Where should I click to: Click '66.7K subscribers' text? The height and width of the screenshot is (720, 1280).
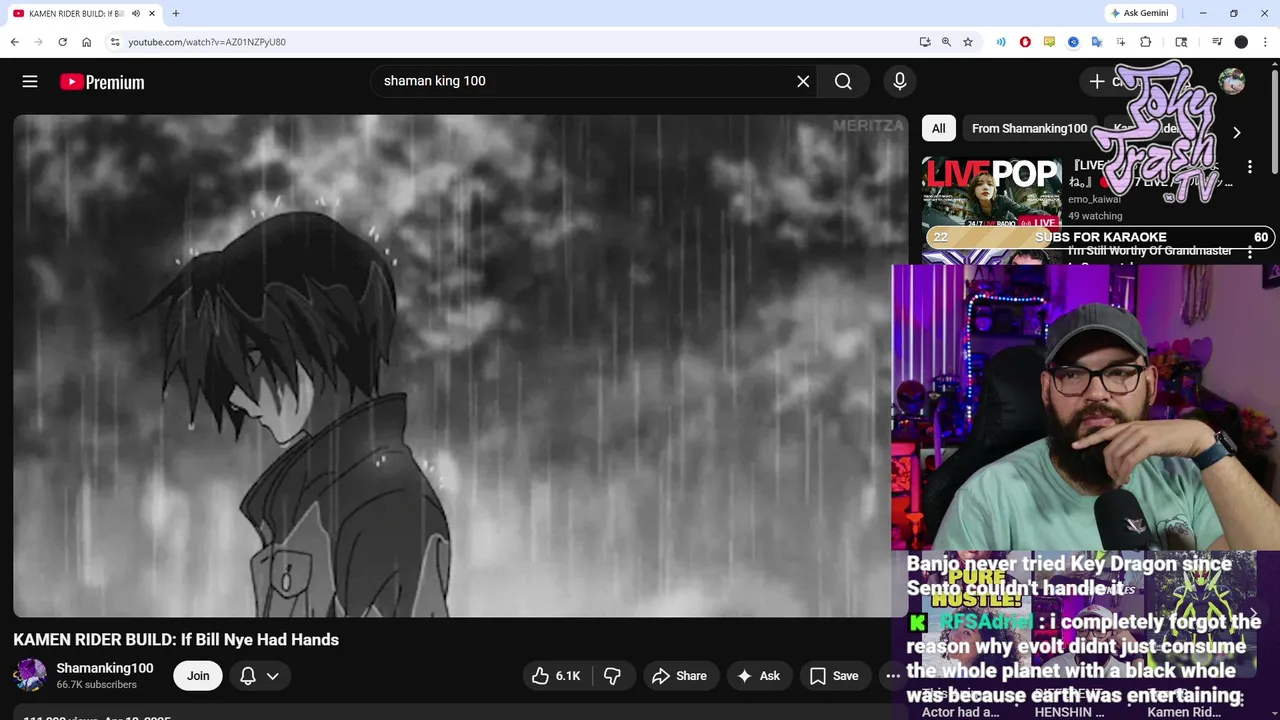click(96, 685)
